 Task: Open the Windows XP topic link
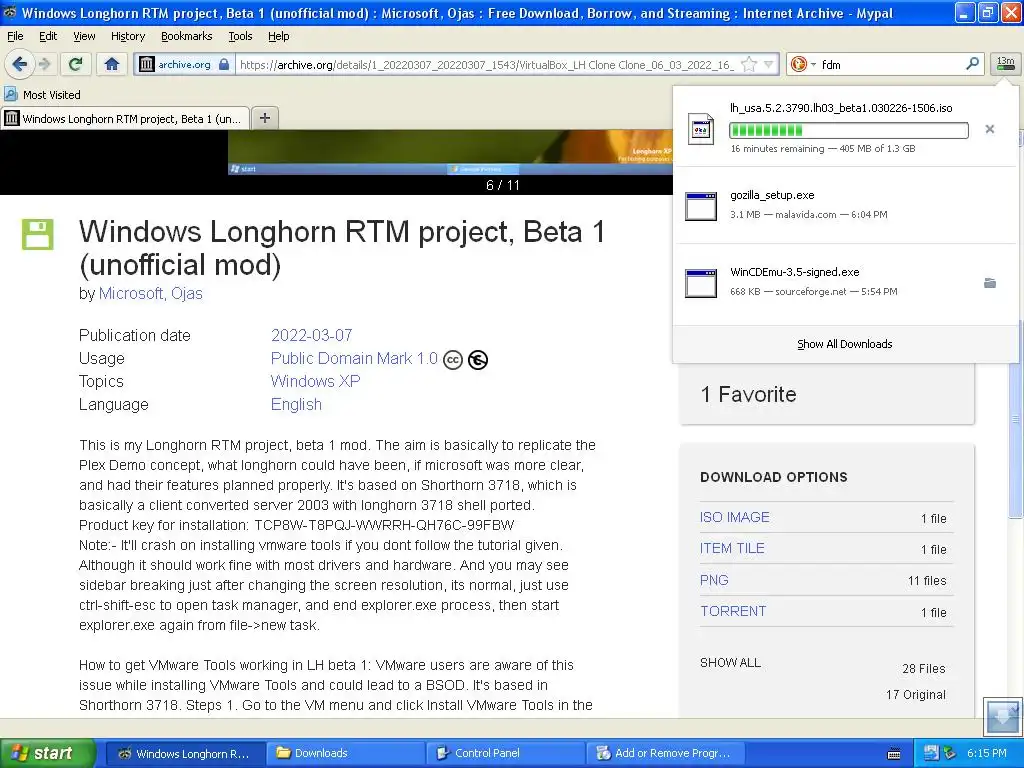coord(315,381)
